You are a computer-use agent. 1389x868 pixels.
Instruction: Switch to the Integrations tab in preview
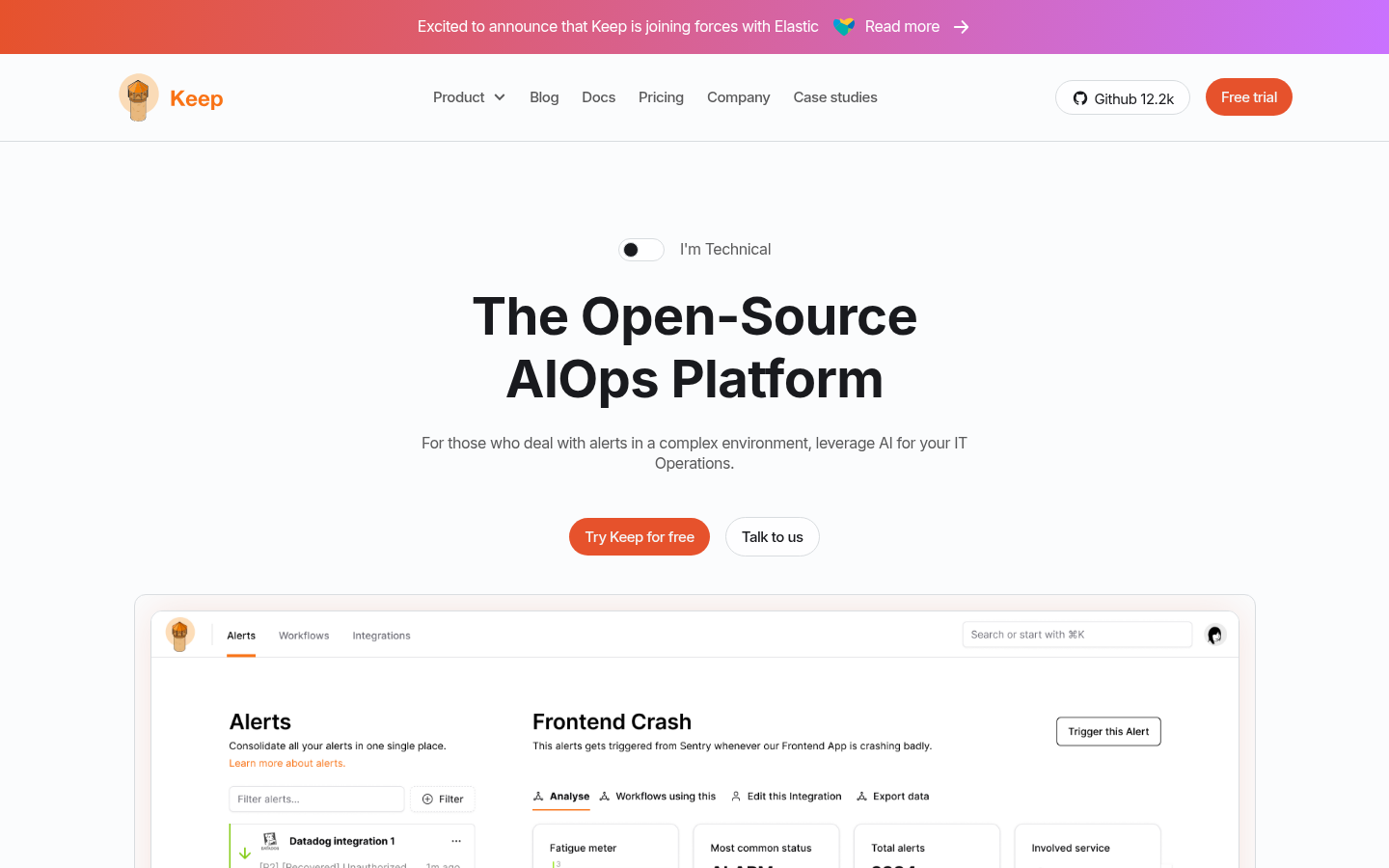(x=381, y=636)
